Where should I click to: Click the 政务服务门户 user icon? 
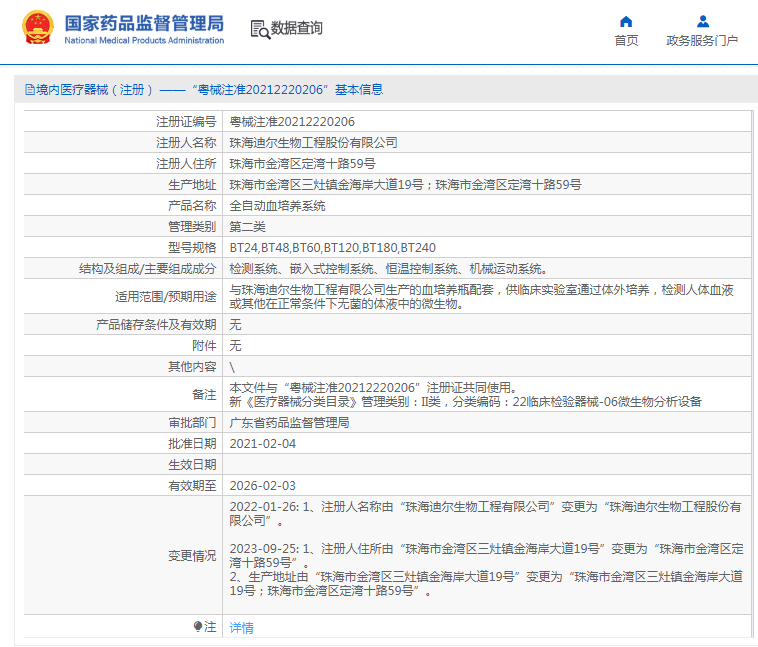click(702, 22)
